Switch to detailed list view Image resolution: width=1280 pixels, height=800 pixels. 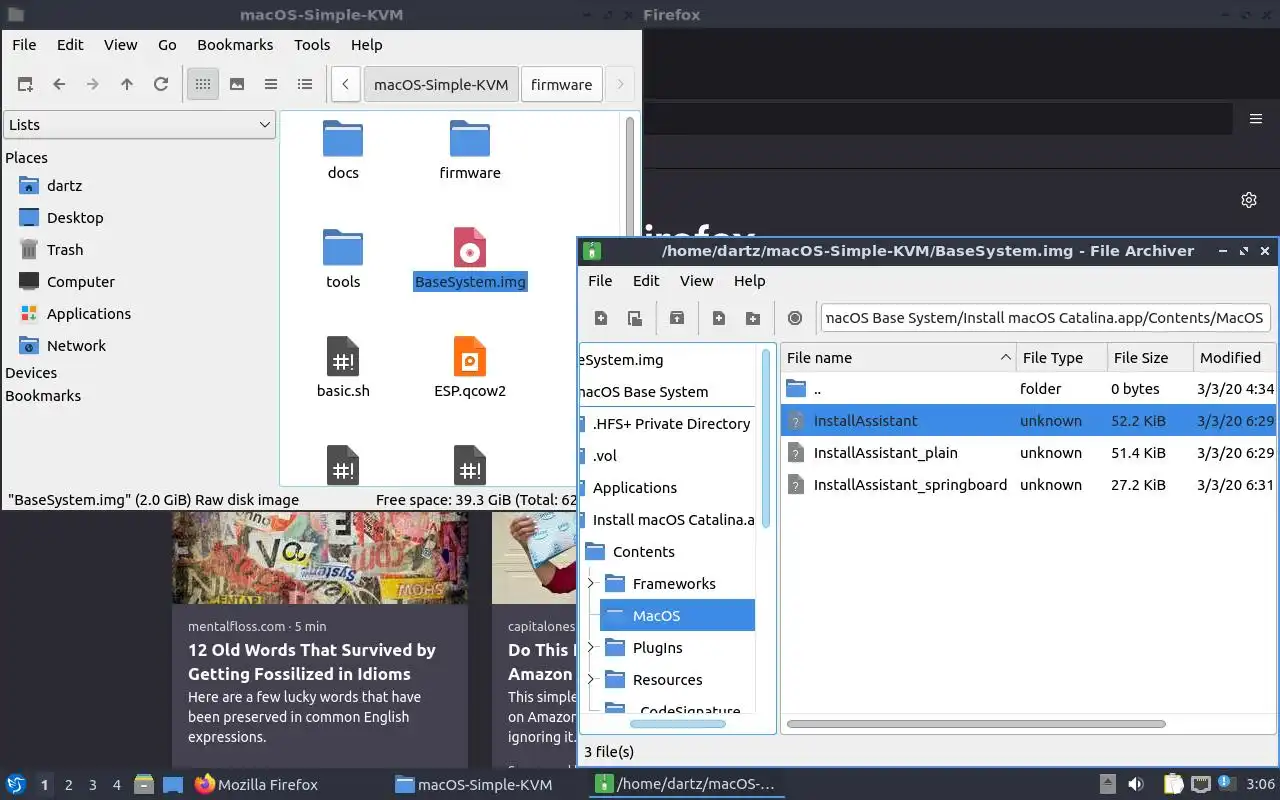305,85
